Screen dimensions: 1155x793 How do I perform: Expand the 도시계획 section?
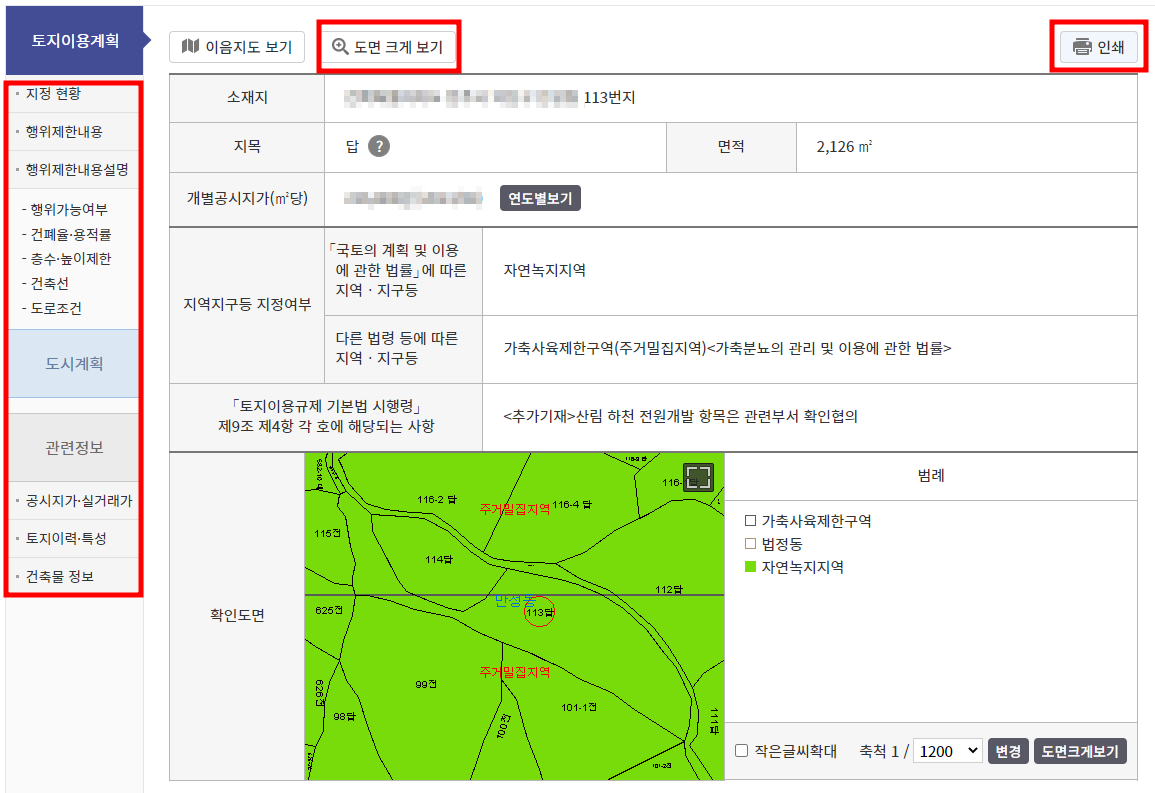tap(75, 365)
